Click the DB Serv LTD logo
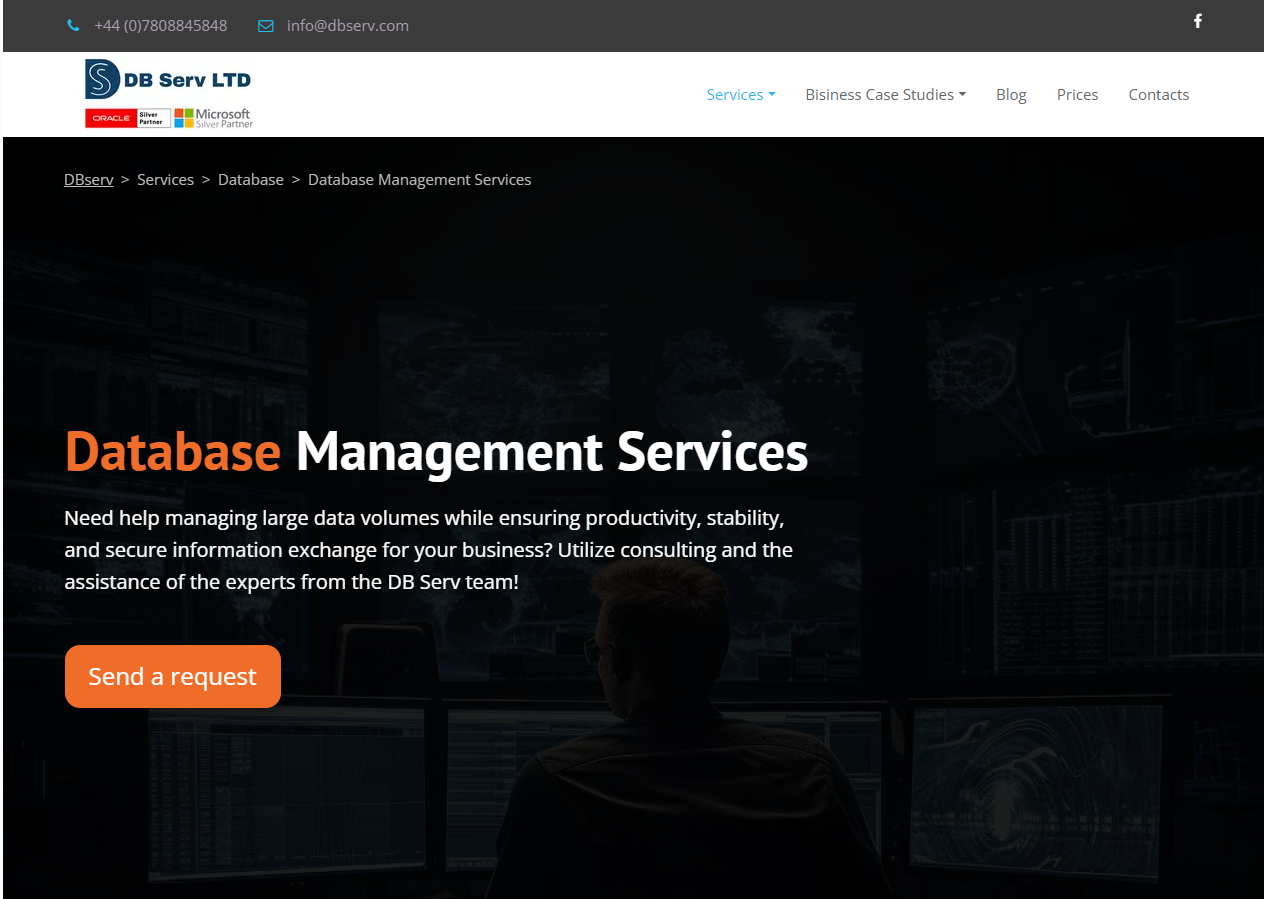 (168, 79)
